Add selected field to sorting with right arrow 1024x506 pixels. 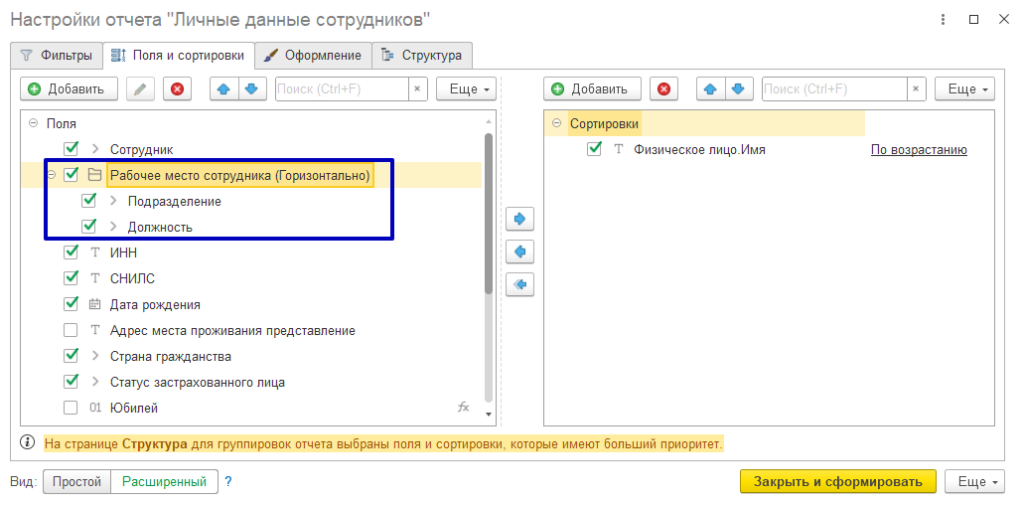[520, 218]
